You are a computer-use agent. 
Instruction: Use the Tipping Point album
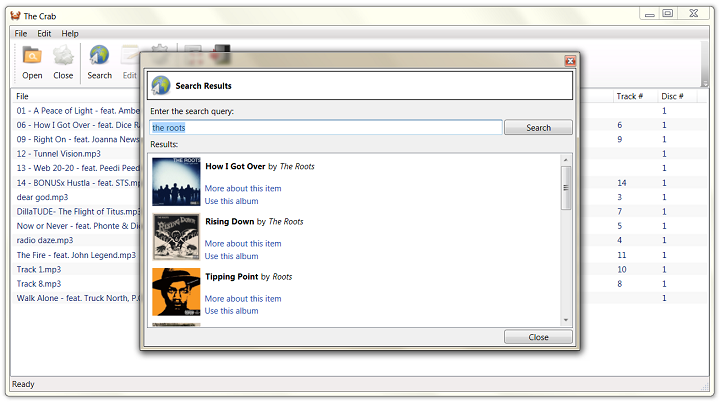point(231,311)
